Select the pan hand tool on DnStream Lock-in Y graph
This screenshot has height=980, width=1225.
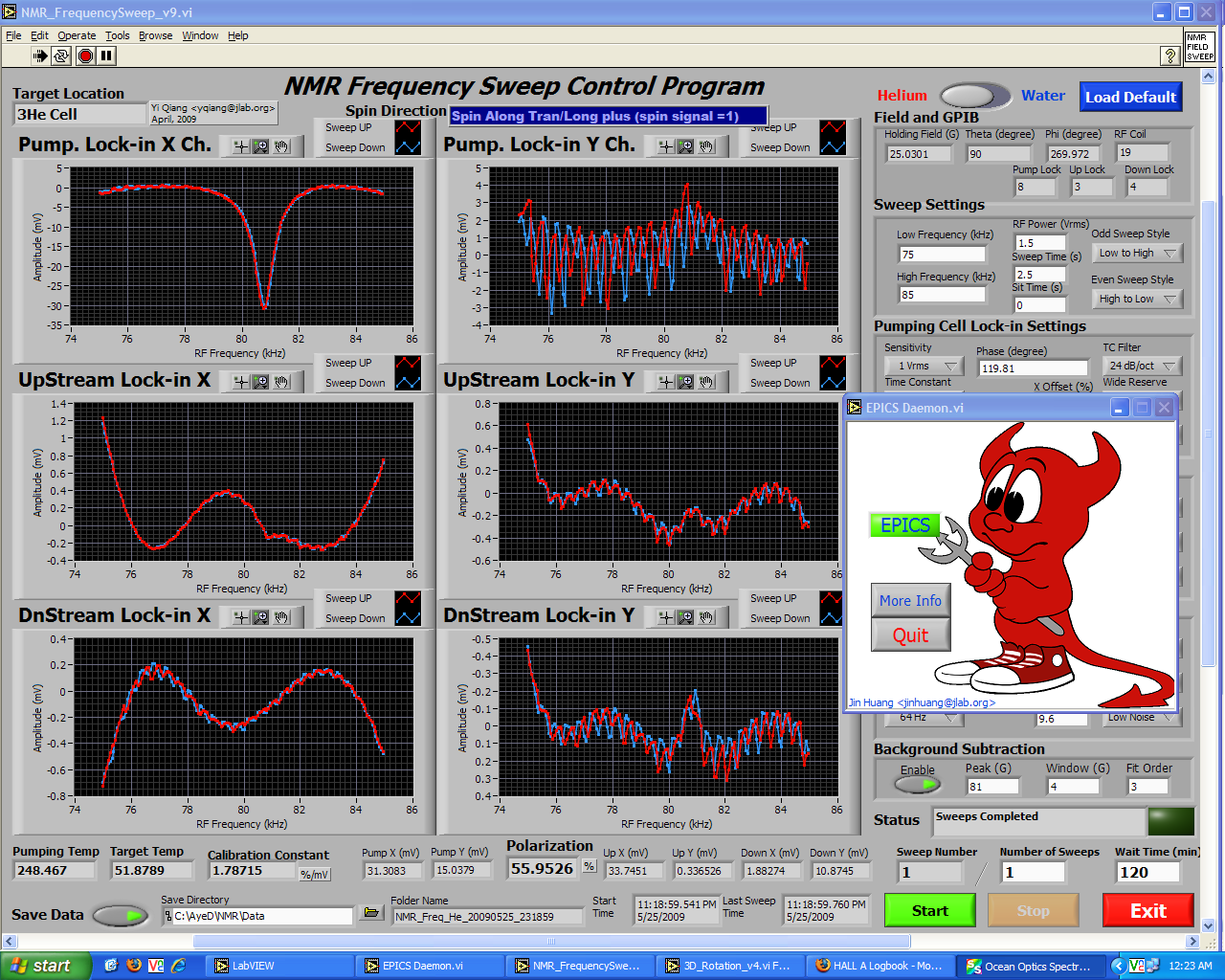[x=707, y=617]
